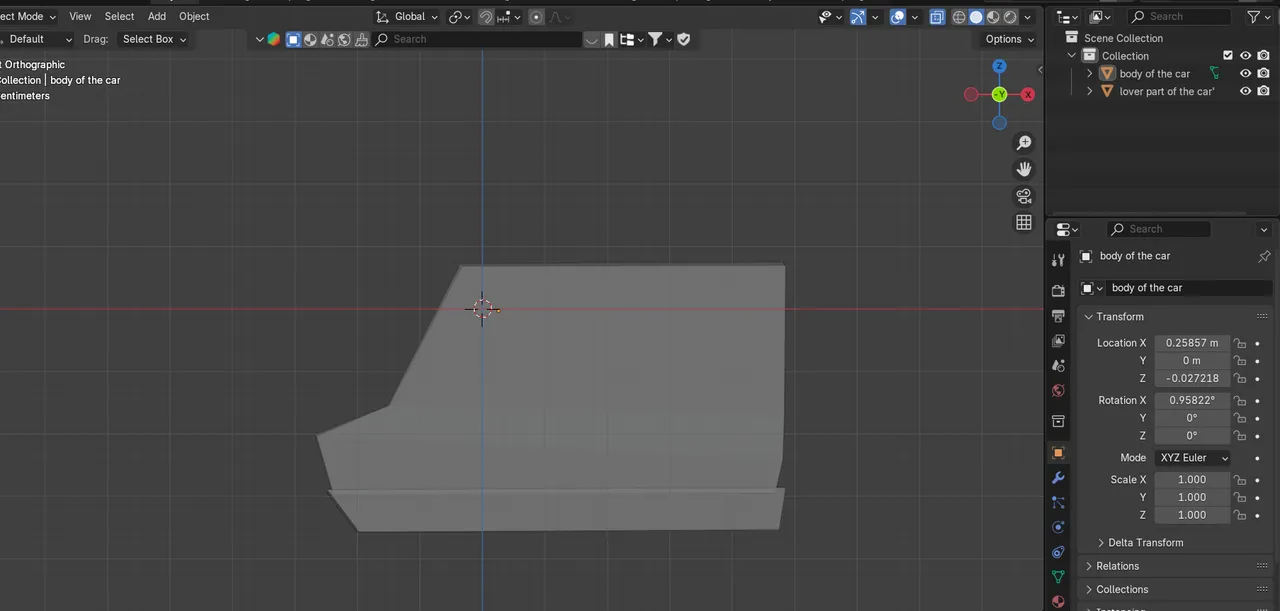Viewport: 1280px width, 611px height.
Task: Toggle snapping magnet icon
Action: click(x=485, y=17)
